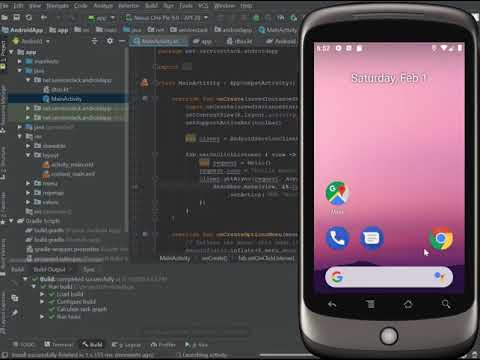
Task: Launch Chrome browser on emulator home screen
Action: [441, 238]
